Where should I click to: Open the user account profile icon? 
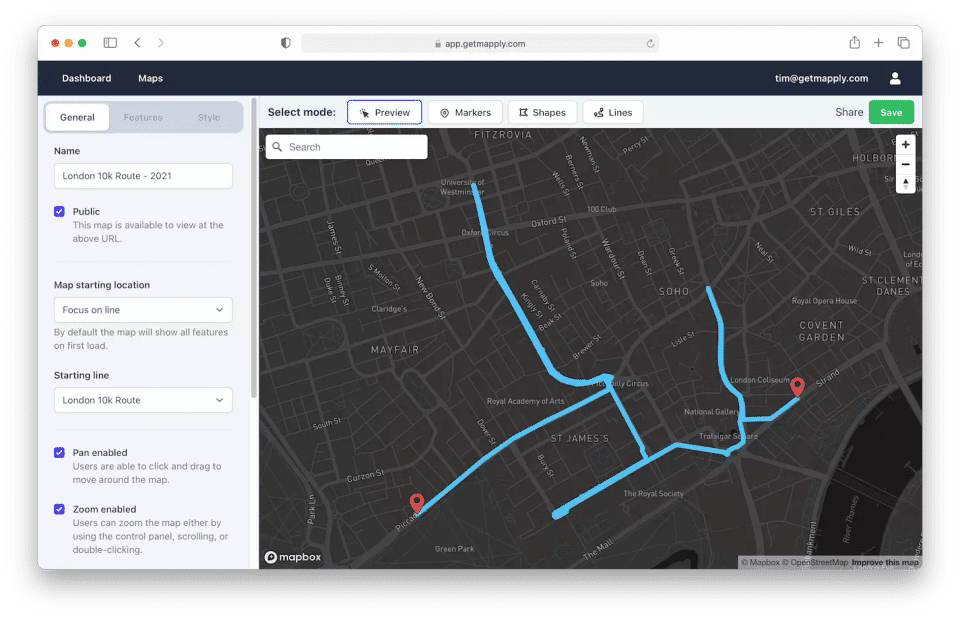[x=895, y=78]
